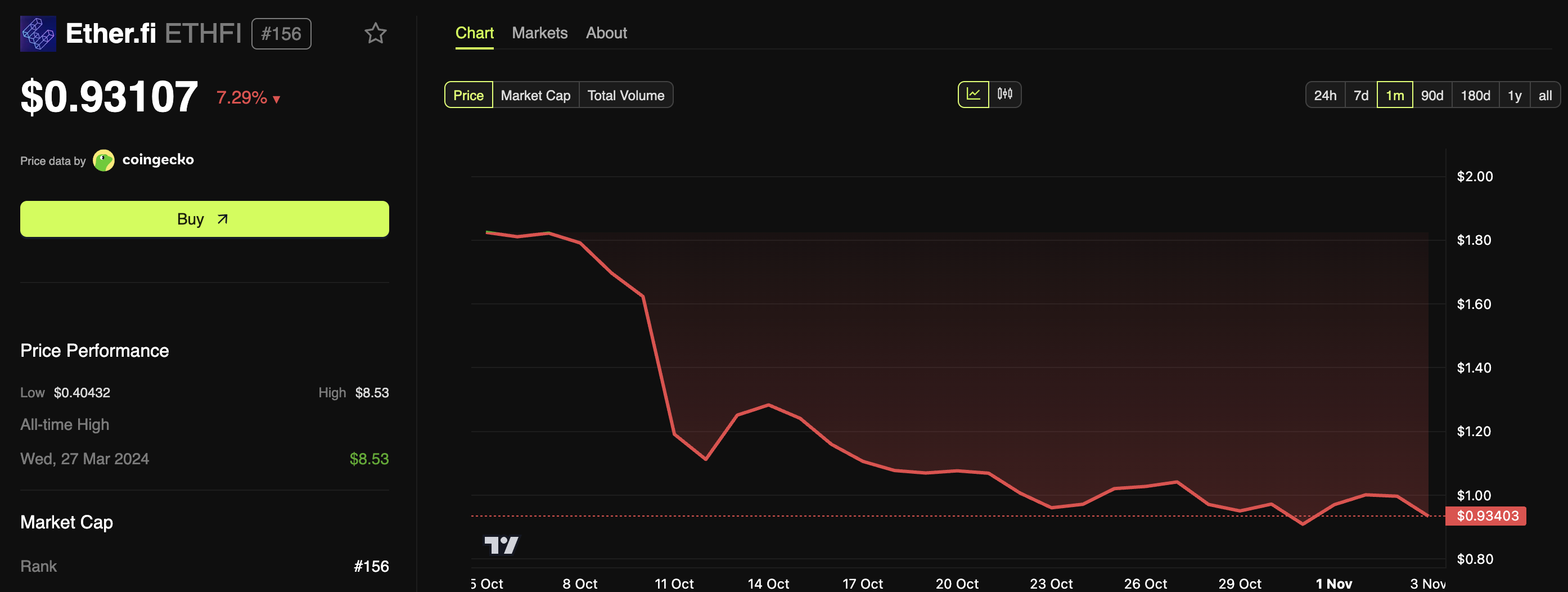Click the All-time High label
Image resolution: width=1568 pixels, height=592 pixels.
pyautogui.click(x=65, y=424)
